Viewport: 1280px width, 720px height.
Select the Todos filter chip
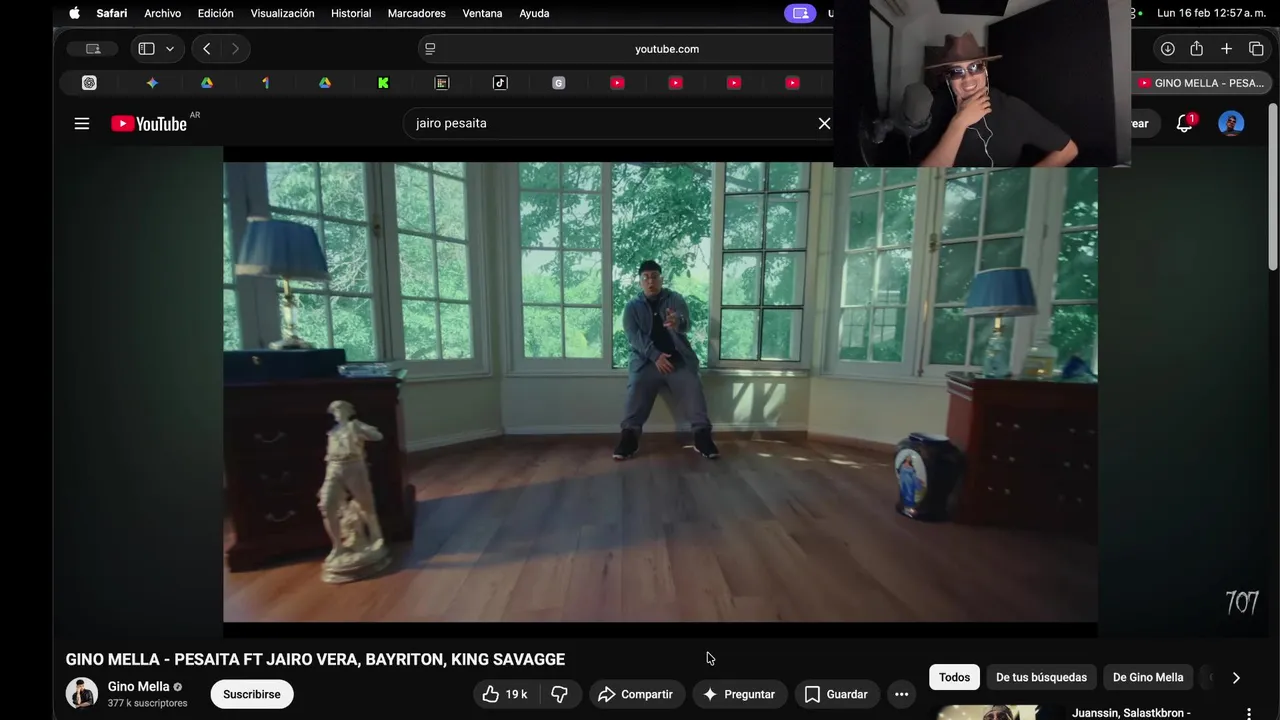click(954, 677)
